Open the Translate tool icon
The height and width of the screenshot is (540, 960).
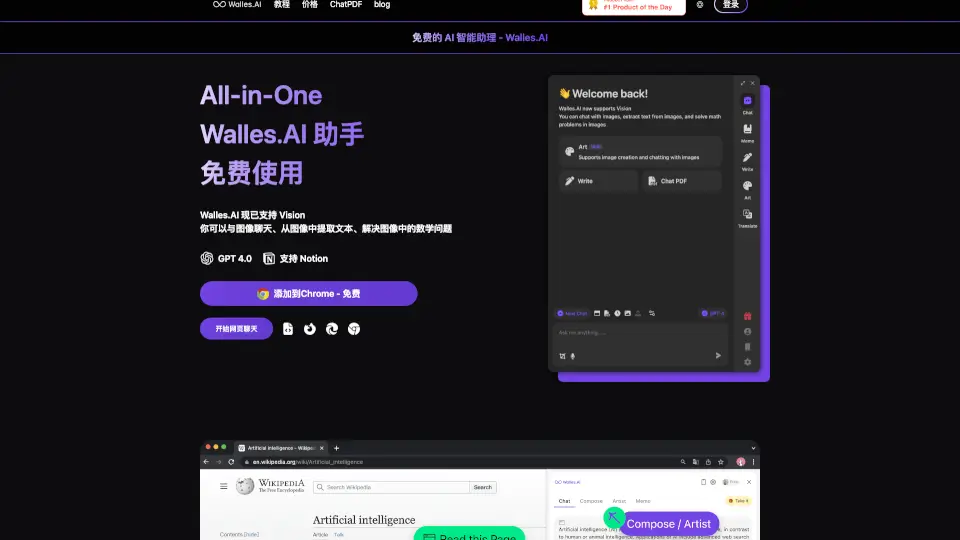tap(747, 215)
